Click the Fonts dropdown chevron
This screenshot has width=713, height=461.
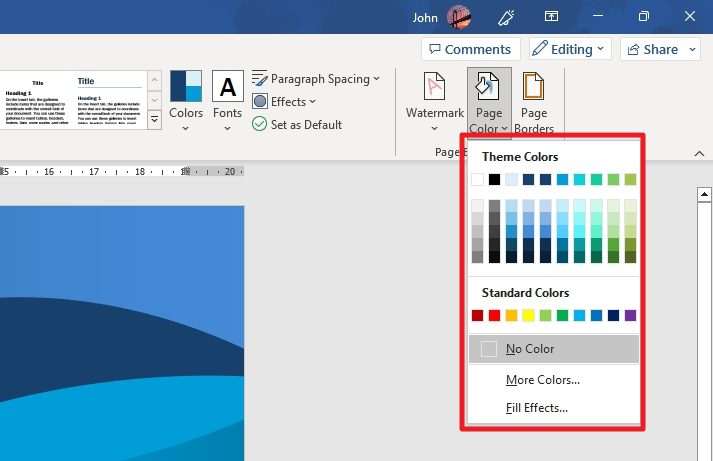(227, 129)
